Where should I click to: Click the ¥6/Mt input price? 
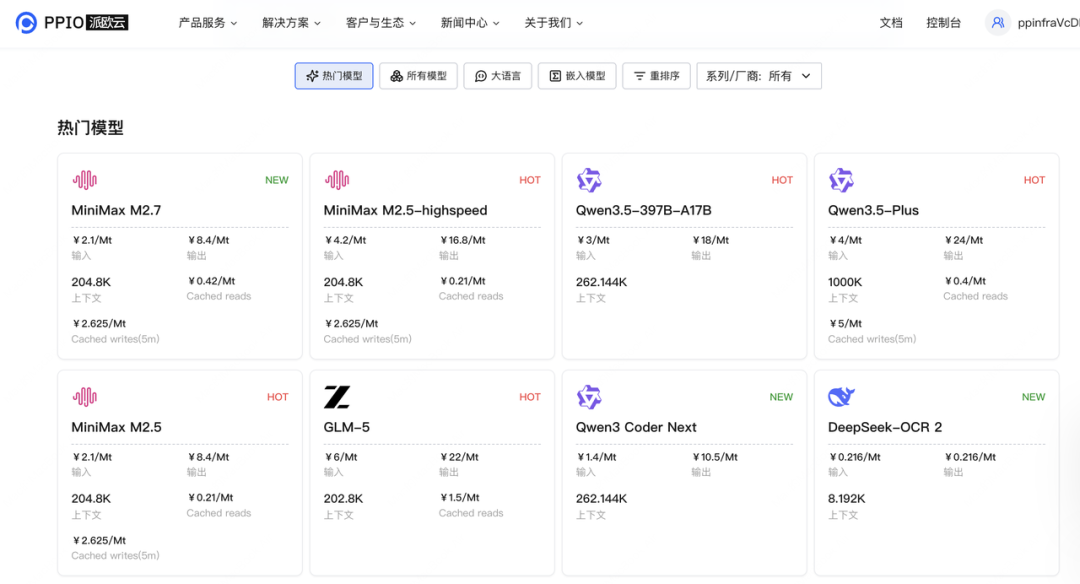point(341,457)
